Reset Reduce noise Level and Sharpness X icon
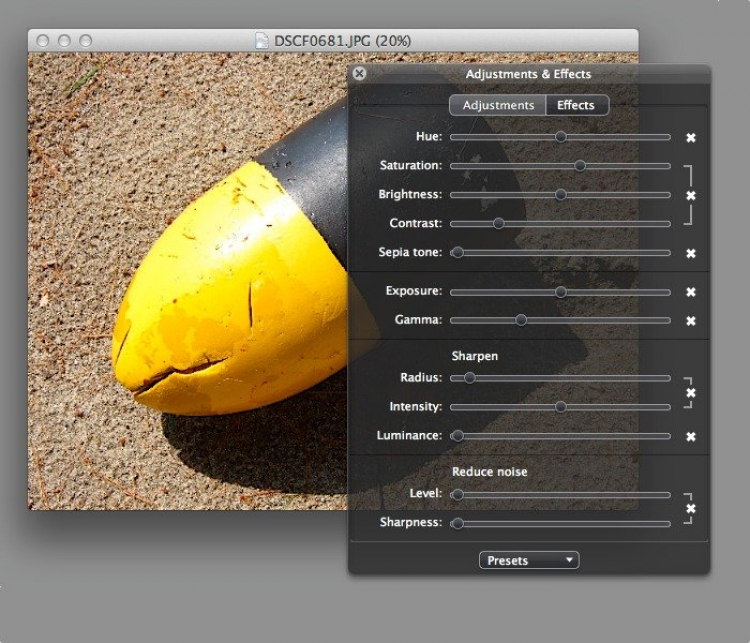This screenshot has height=643, width=750. tap(691, 509)
